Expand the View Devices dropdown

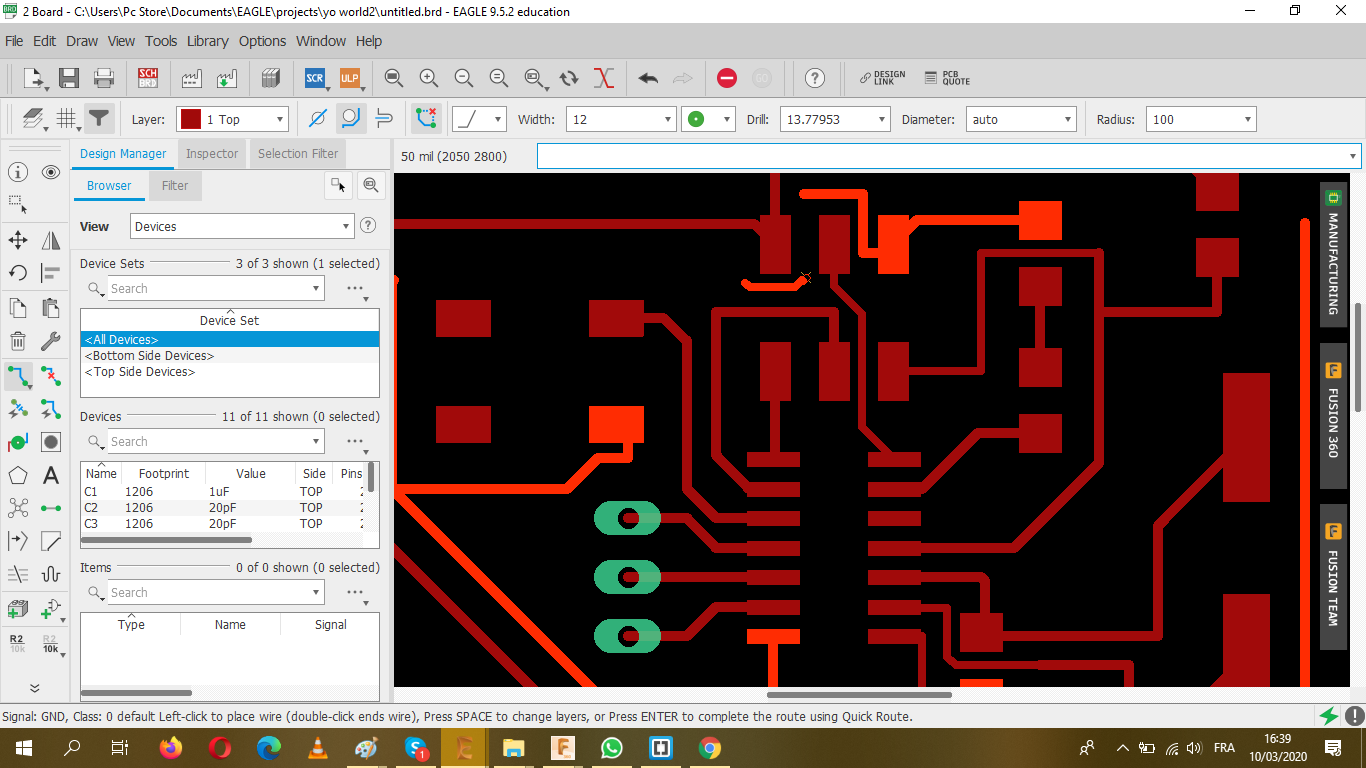346,227
